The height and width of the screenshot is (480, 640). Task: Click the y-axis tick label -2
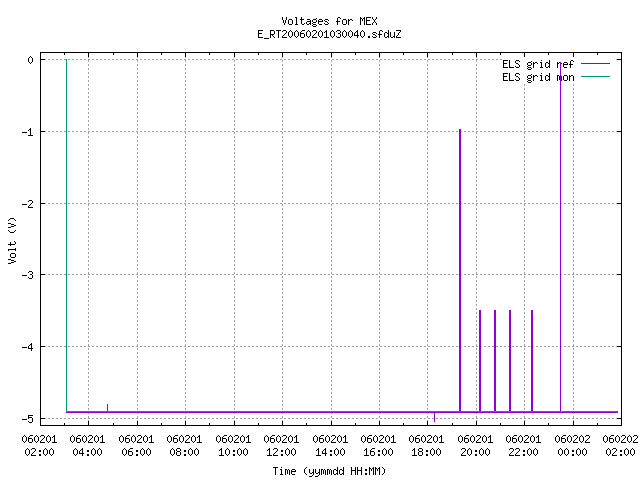28,204
